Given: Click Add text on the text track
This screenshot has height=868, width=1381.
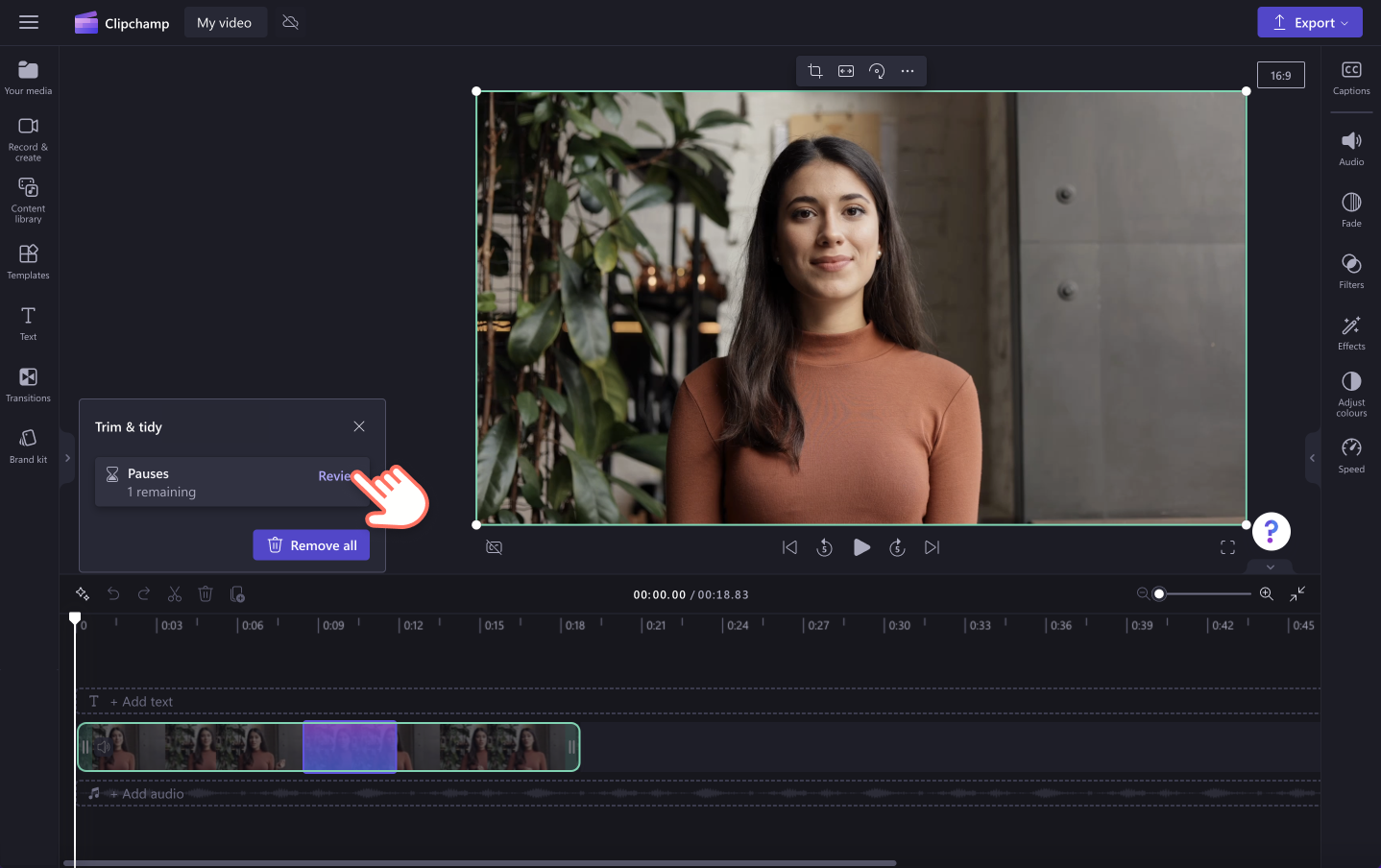Looking at the screenshot, I should pos(142,702).
